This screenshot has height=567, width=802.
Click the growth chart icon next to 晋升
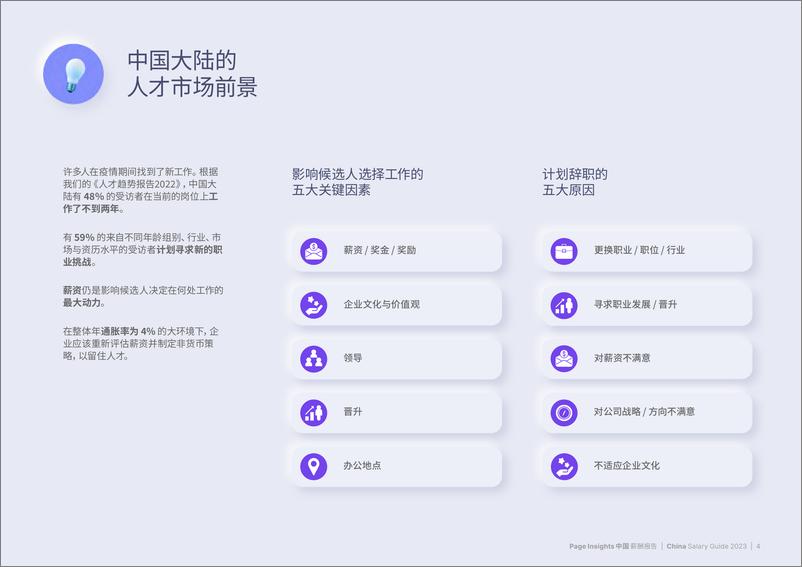(x=314, y=413)
